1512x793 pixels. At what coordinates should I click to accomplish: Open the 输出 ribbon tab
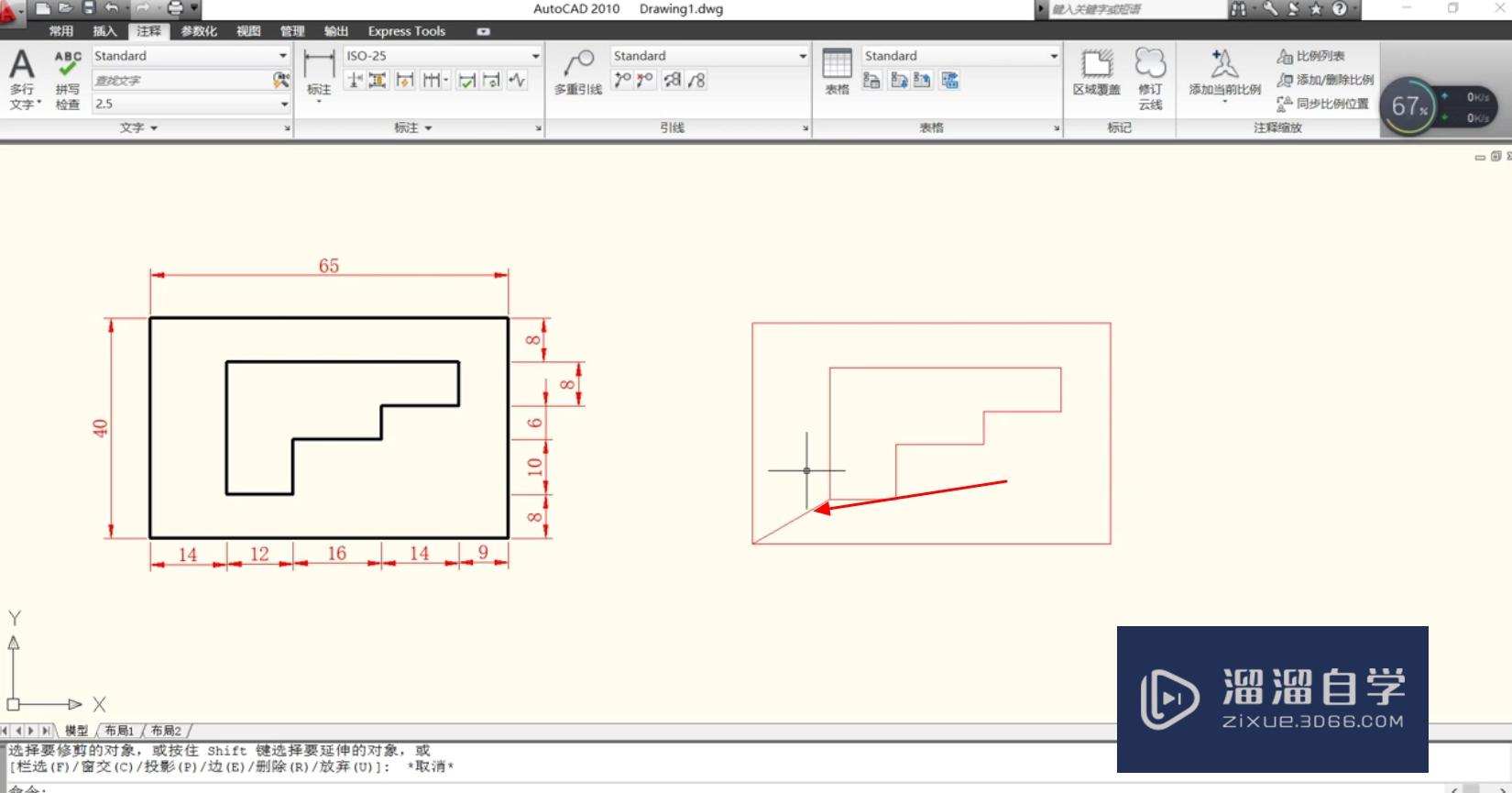[336, 31]
